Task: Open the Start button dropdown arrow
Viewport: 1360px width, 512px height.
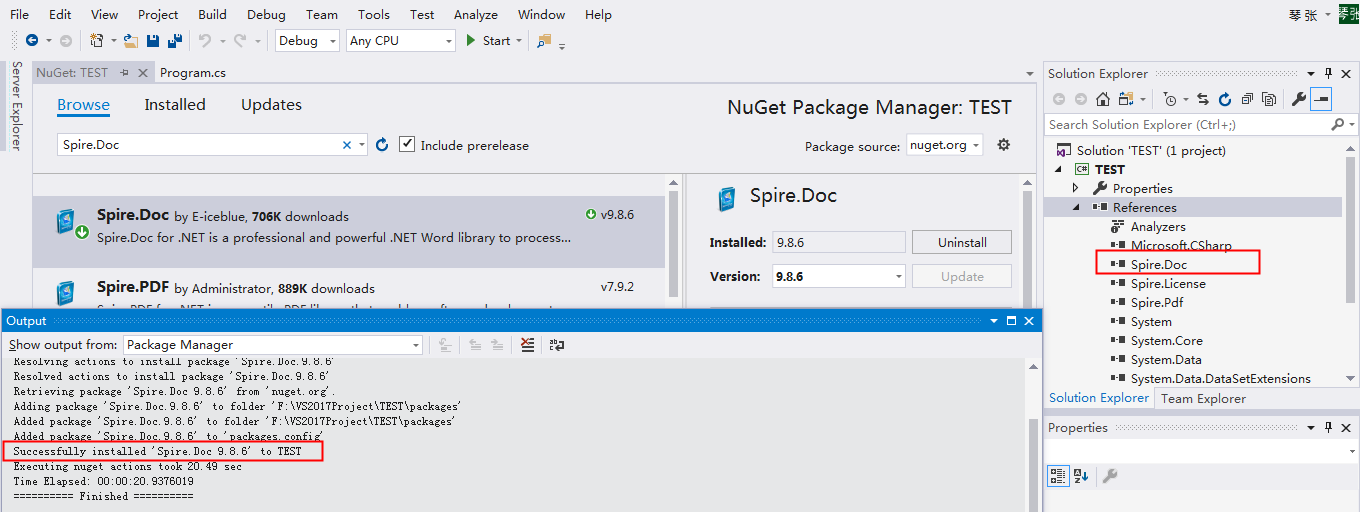Action: [x=518, y=41]
